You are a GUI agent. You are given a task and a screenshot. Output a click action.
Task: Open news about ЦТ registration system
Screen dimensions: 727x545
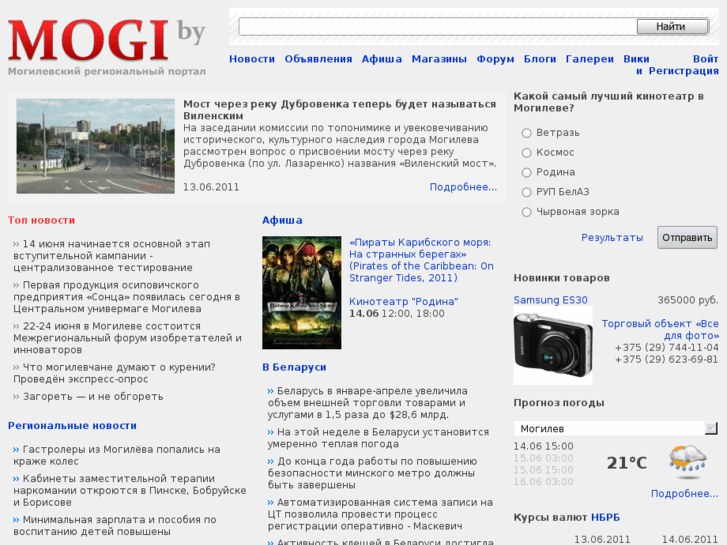380,514
